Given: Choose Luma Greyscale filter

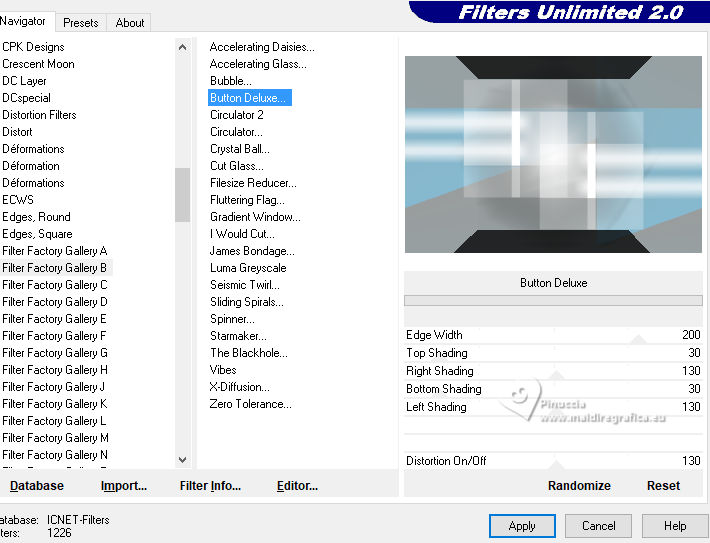Looking at the screenshot, I should tap(248, 268).
